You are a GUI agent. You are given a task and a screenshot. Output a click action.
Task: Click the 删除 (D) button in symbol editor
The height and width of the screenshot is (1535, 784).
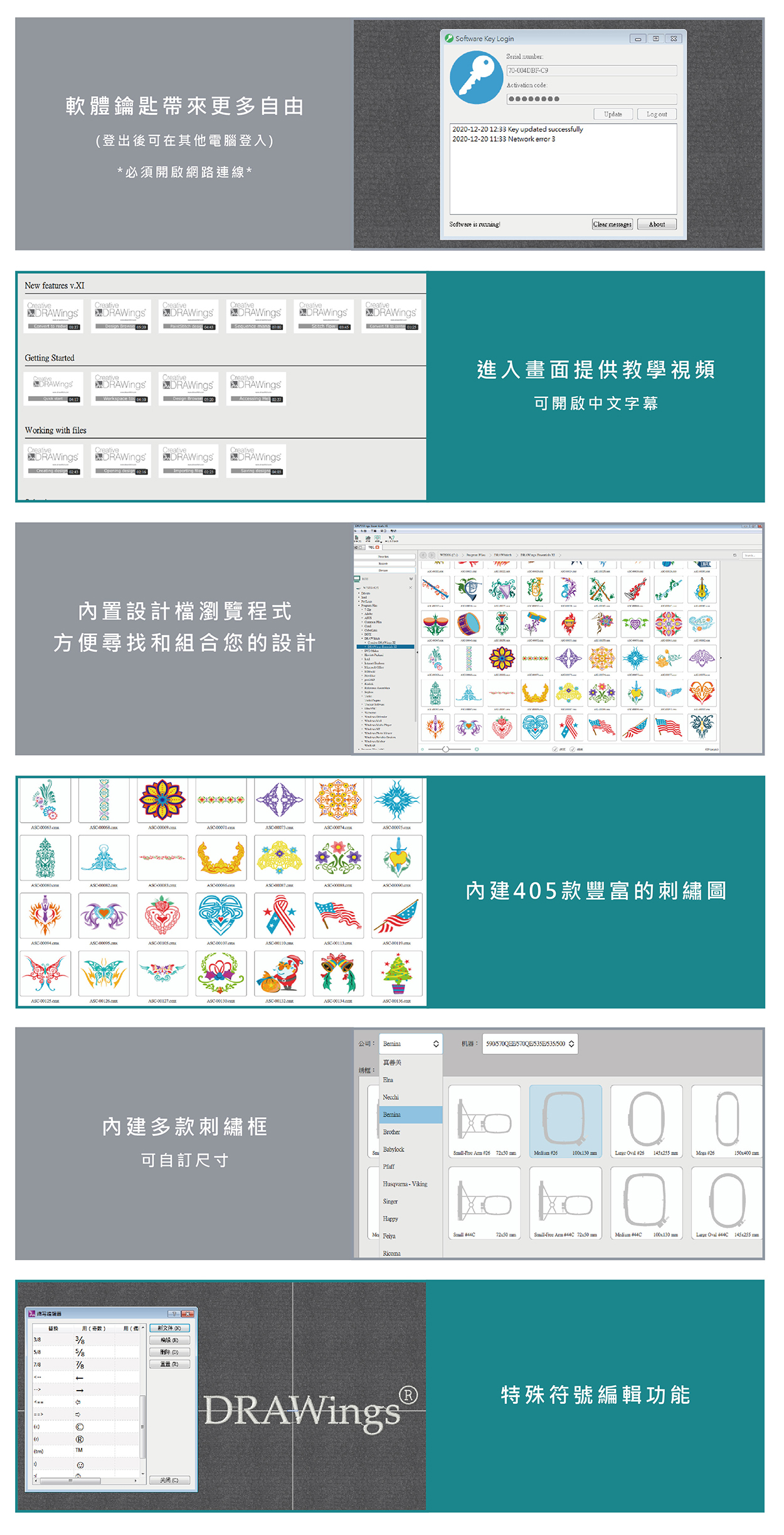click(169, 1352)
